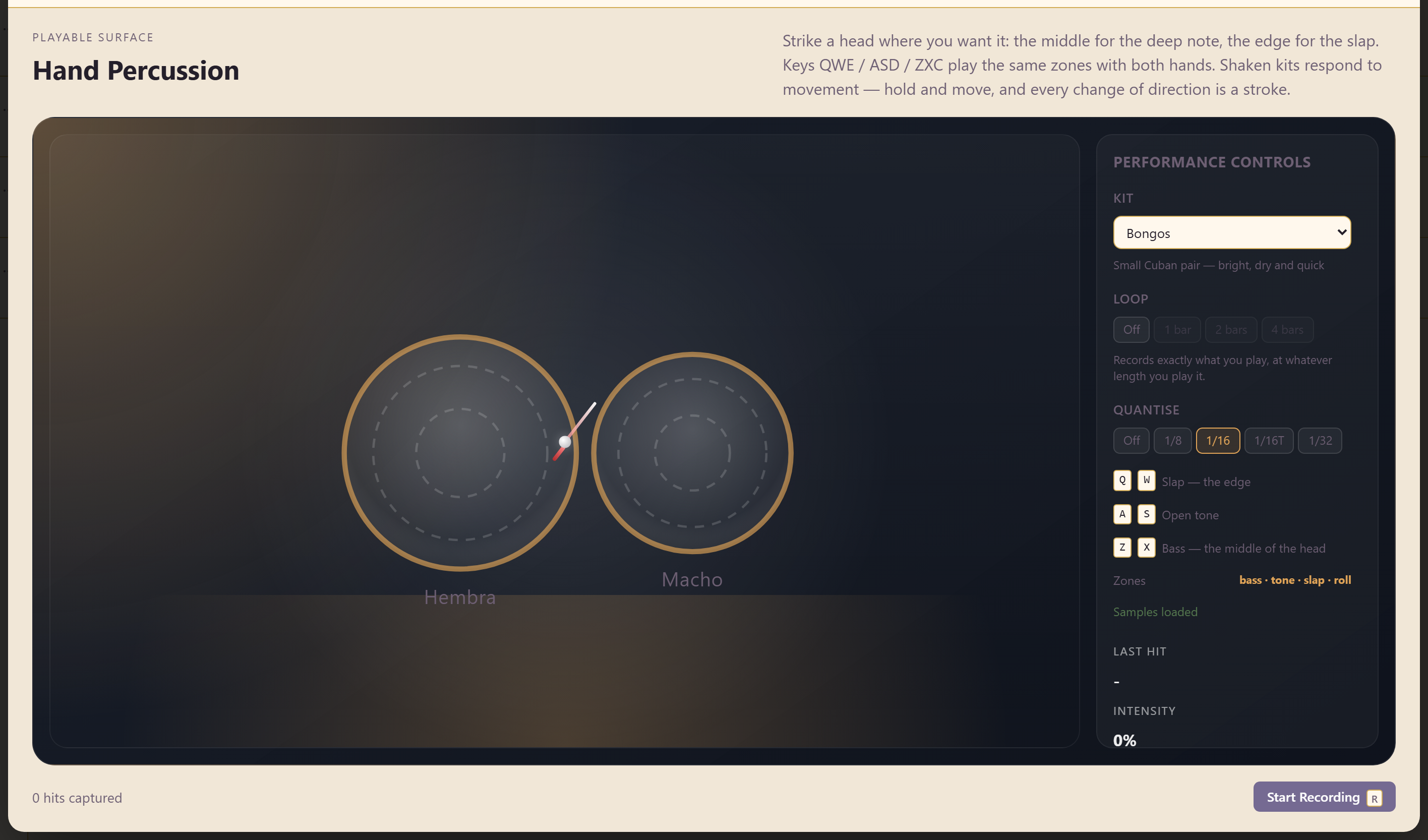Viewport: 1428px width, 840px height.
Task: Set quantise to 1/32
Action: pyautogui.click(x=1319, y=440)
